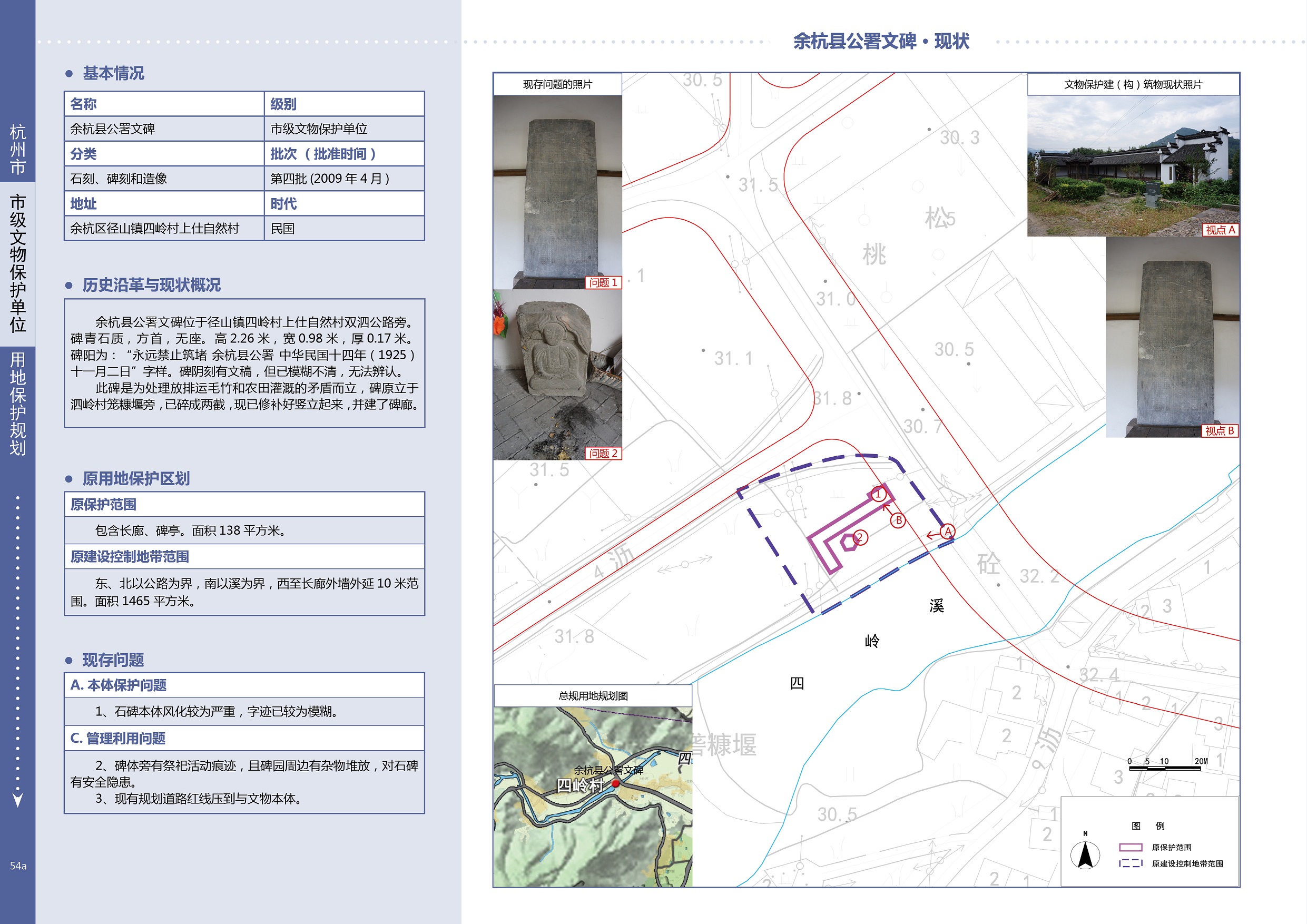The image size is (1307, 924).
Task: Select the 历史沿革与现状概况 section heading
Action: [151, 285]
